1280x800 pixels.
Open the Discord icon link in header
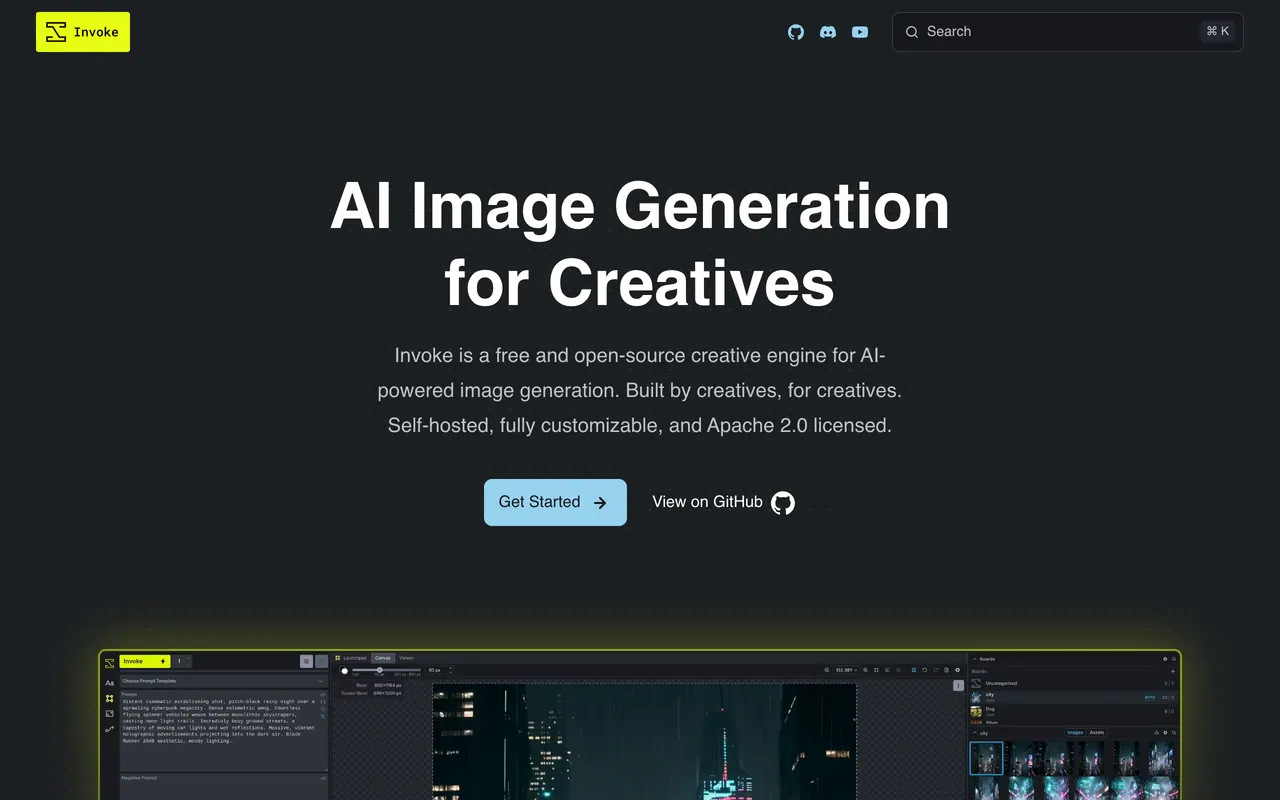coord(828,32)
